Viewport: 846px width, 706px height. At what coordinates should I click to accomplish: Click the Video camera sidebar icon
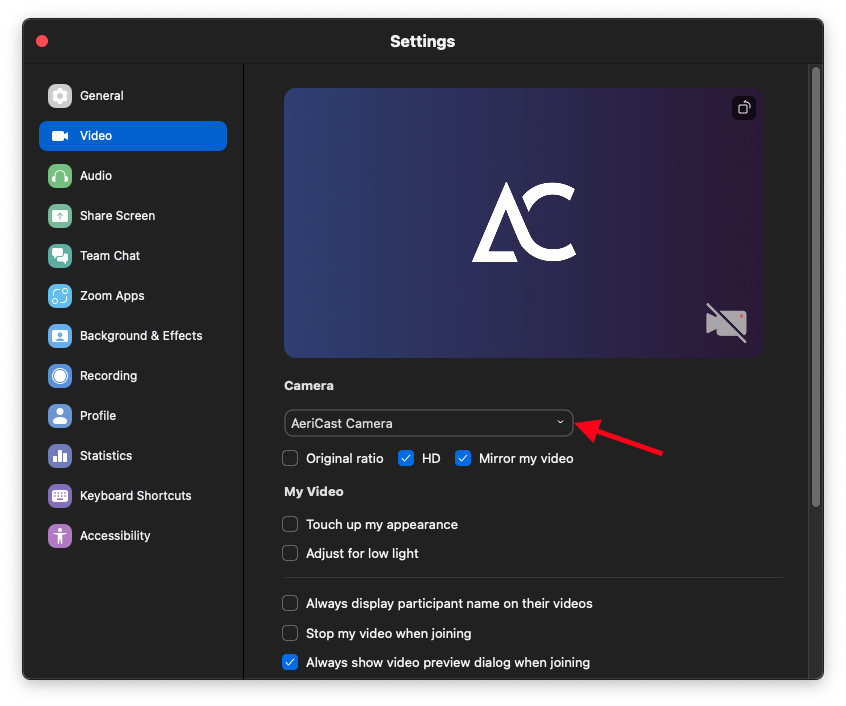tap(60, 136)
